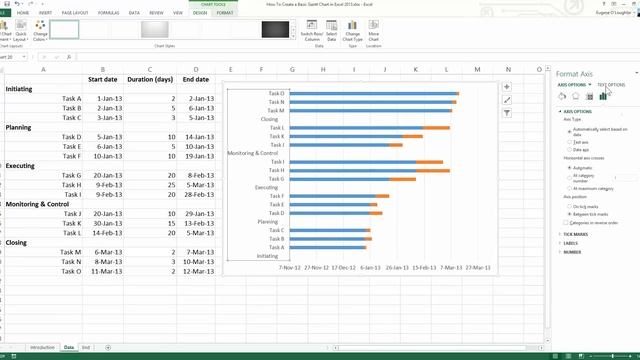640x360 pixels.
Task: Switch to the End sheet tab
Action: tap(86, 348)
